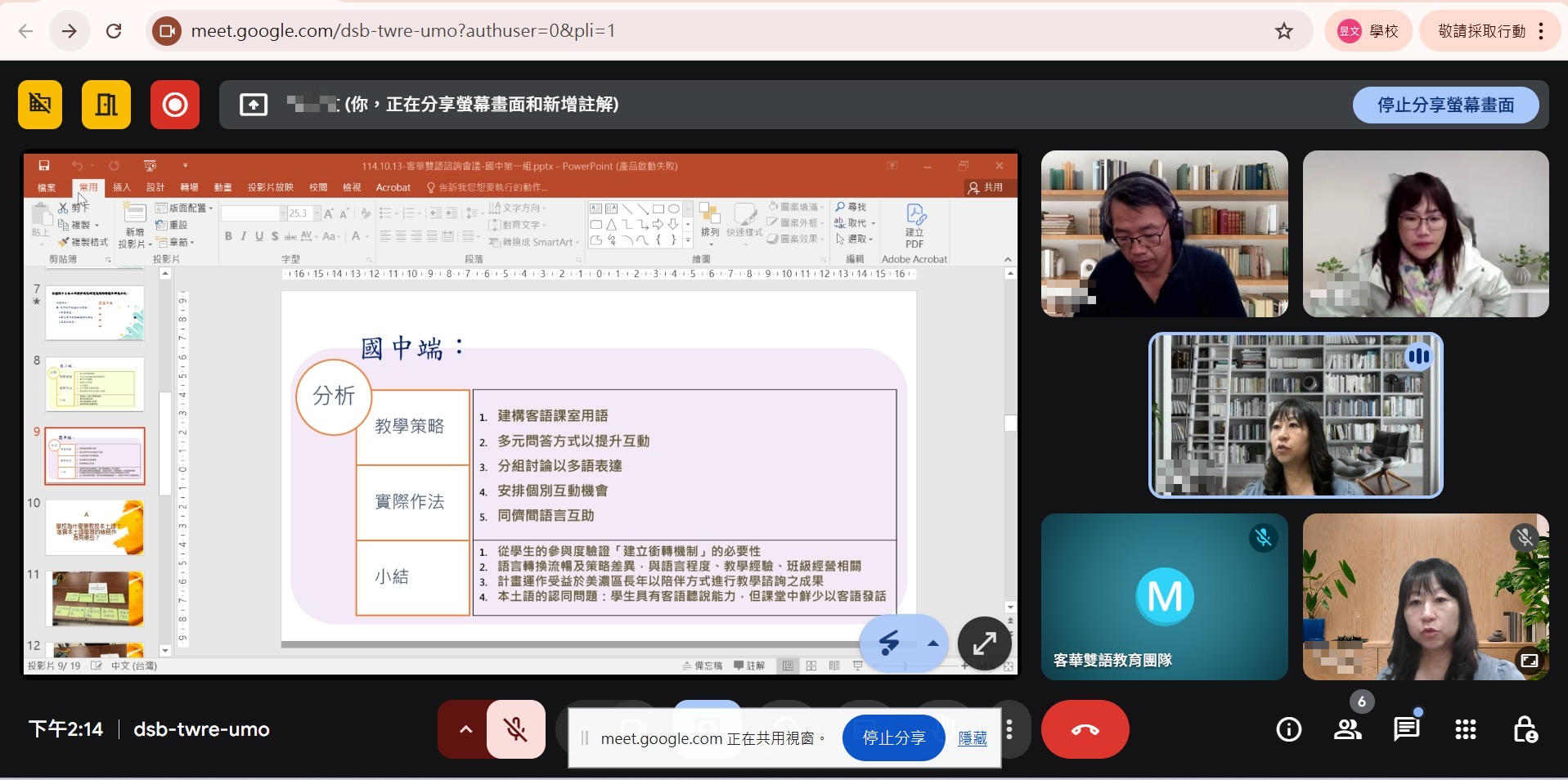
Task: Open the participants list icon
Action: point(1347,729)
